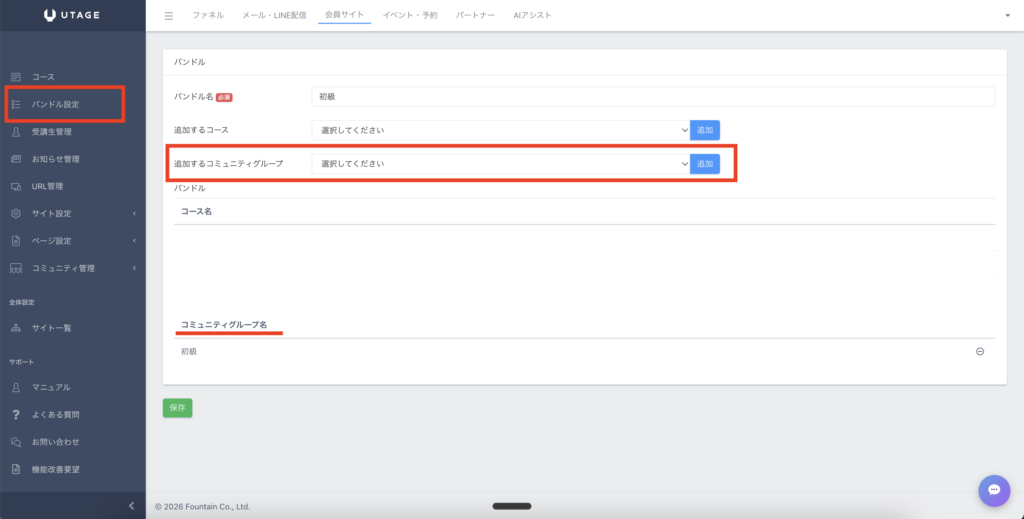Switch to the メール・LINE配信 tab
This screenshot has width=1024, height=519.
point(274,15)
